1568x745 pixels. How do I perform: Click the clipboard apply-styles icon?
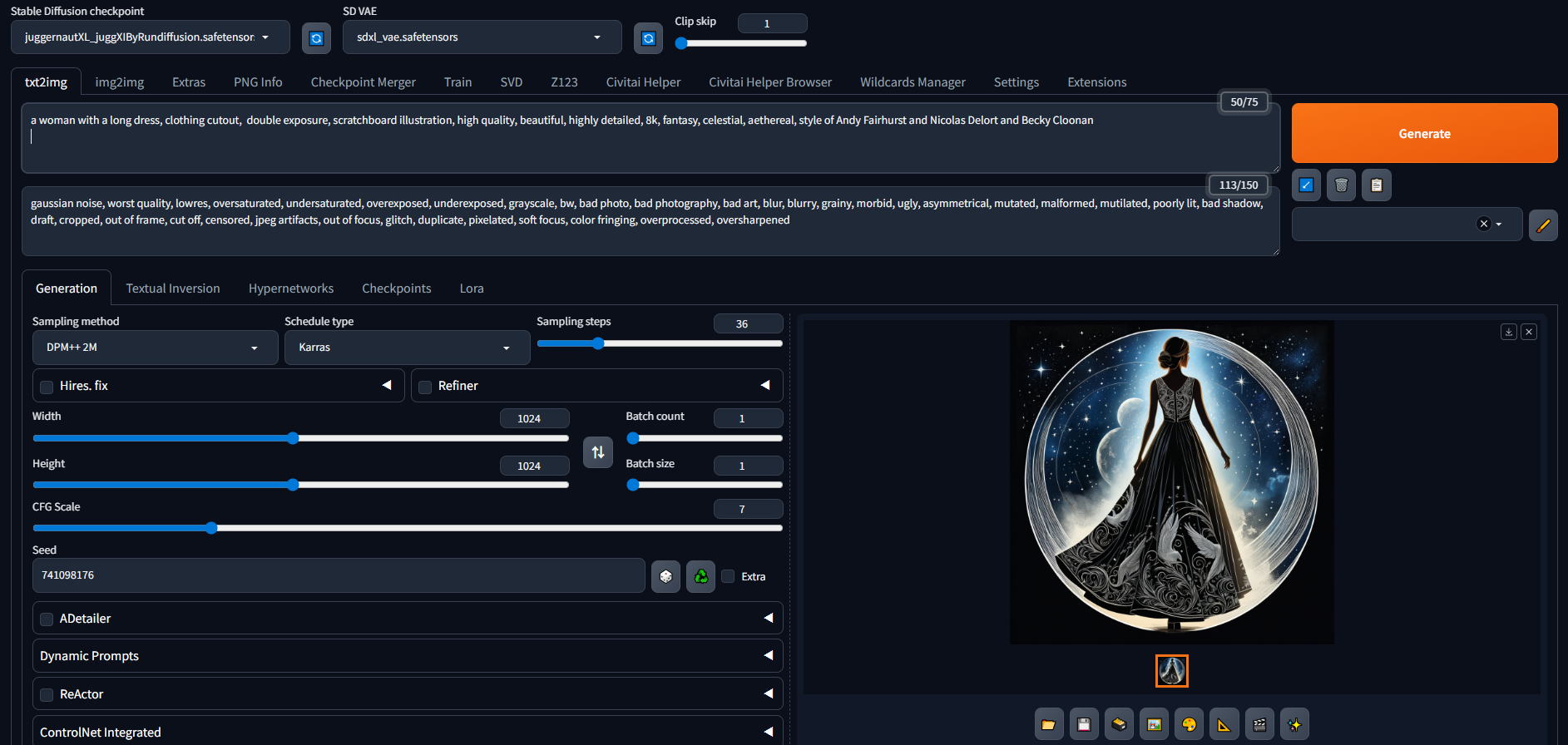click(1376, 185)
